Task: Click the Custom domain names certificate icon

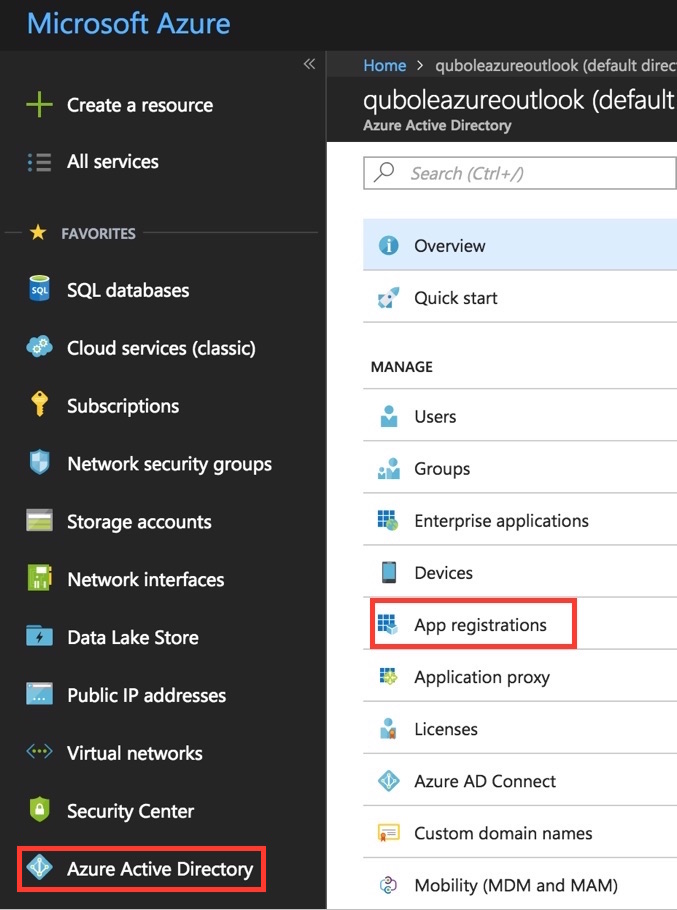Action: click(x=389, y=833)
